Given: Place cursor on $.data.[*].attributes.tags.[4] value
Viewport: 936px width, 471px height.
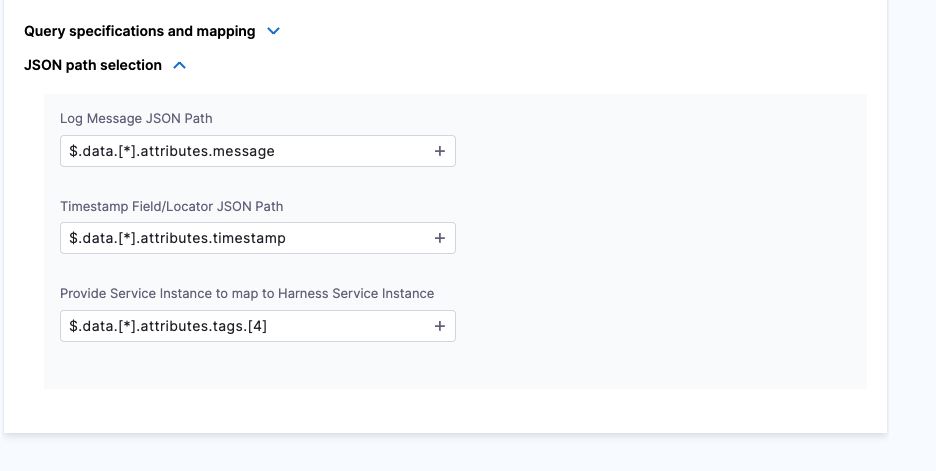Looking at the screenshot, I should tap(168, 326).
